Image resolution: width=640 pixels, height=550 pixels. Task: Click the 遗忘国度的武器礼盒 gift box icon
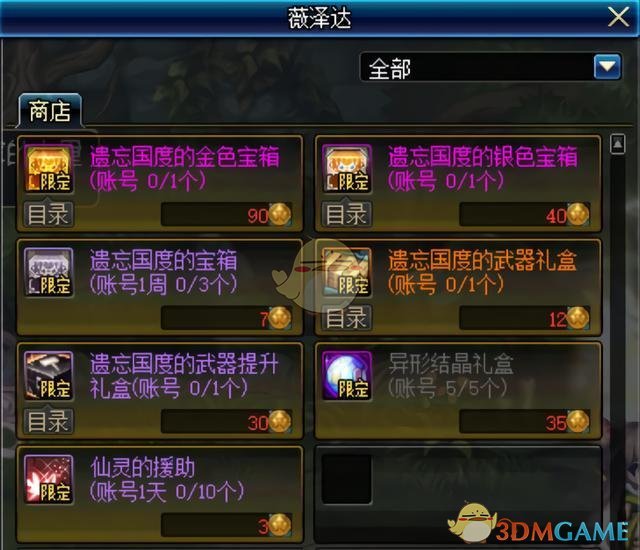pos(347,272)
